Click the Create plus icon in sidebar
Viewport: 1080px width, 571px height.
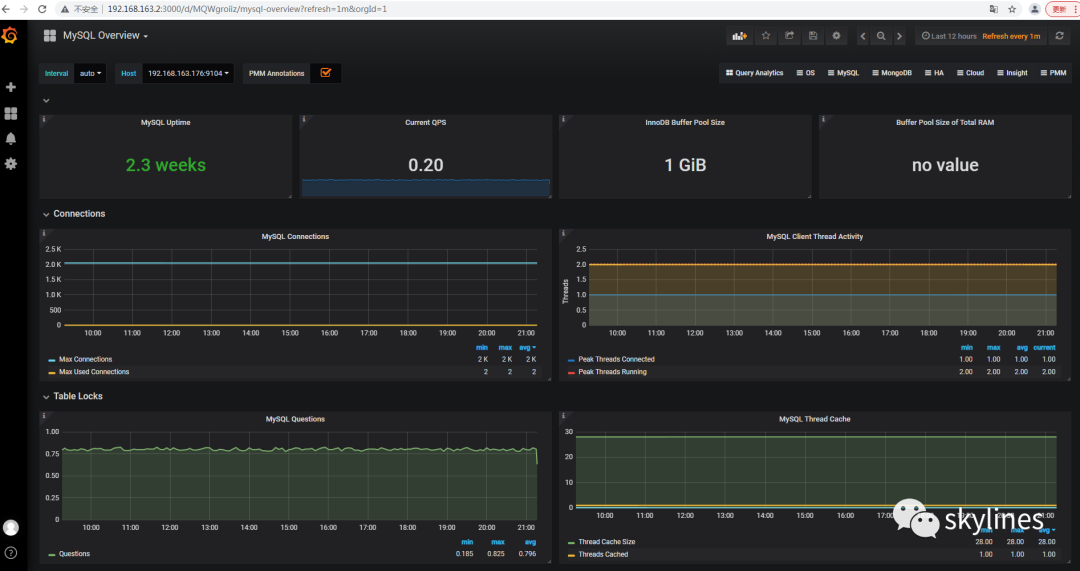coord(11,88)
